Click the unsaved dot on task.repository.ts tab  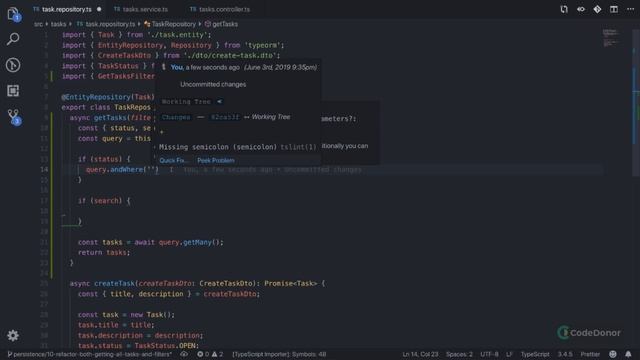(x=99, y=9)
